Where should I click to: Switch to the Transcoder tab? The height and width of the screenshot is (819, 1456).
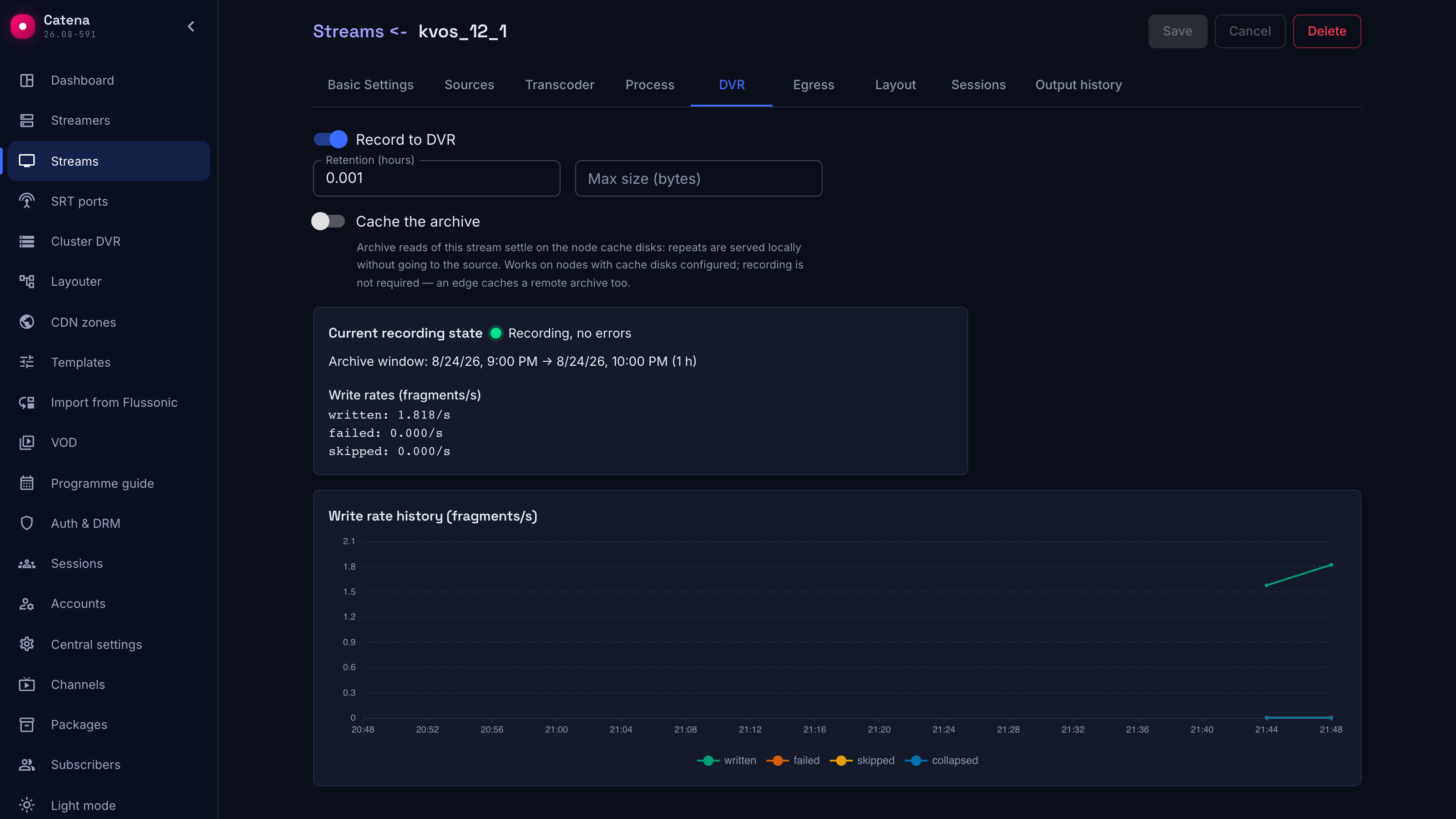coord(560,85)
